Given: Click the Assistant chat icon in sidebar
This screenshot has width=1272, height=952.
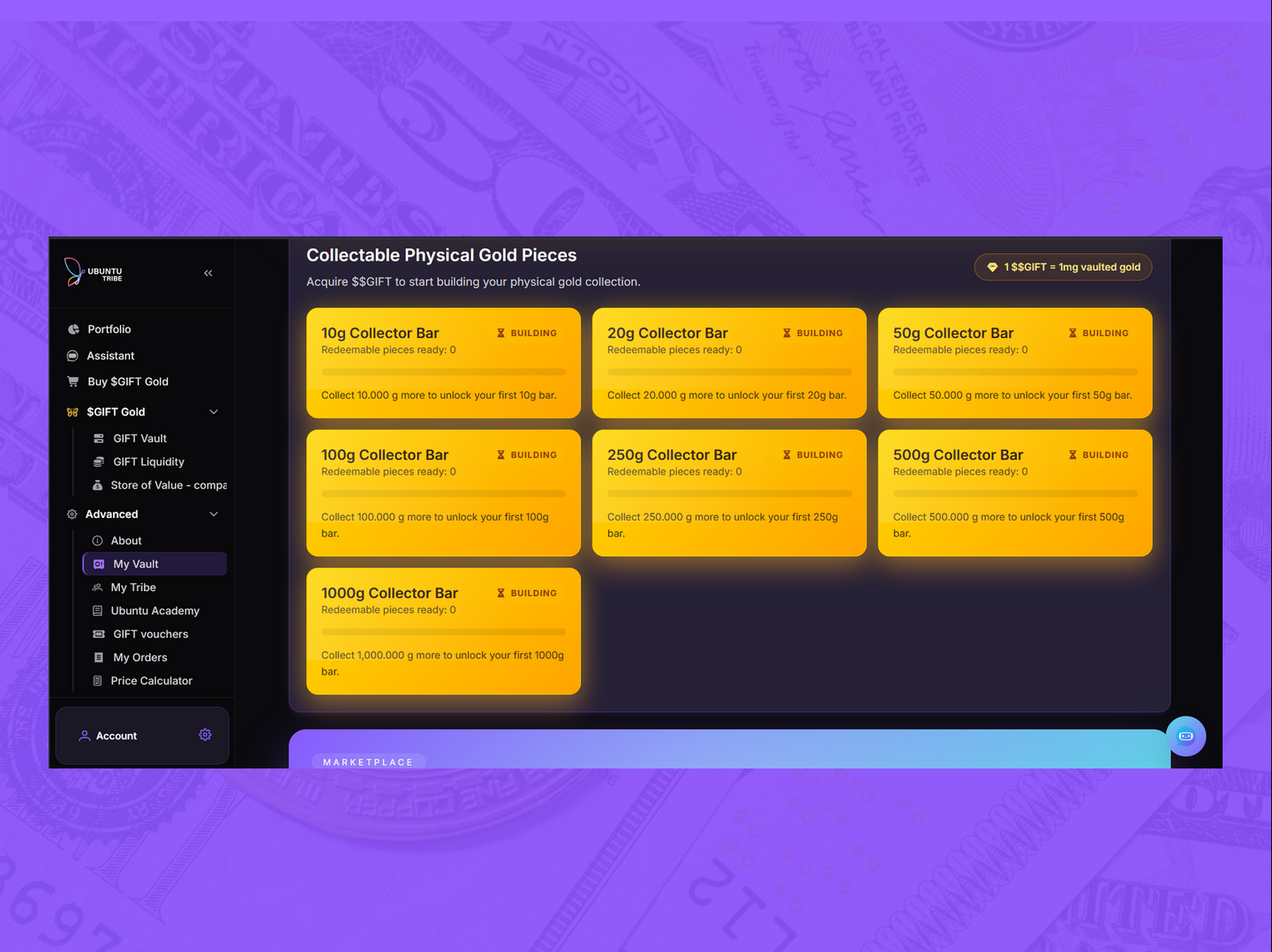Looking at the screenshot, I should click(73, 356).
